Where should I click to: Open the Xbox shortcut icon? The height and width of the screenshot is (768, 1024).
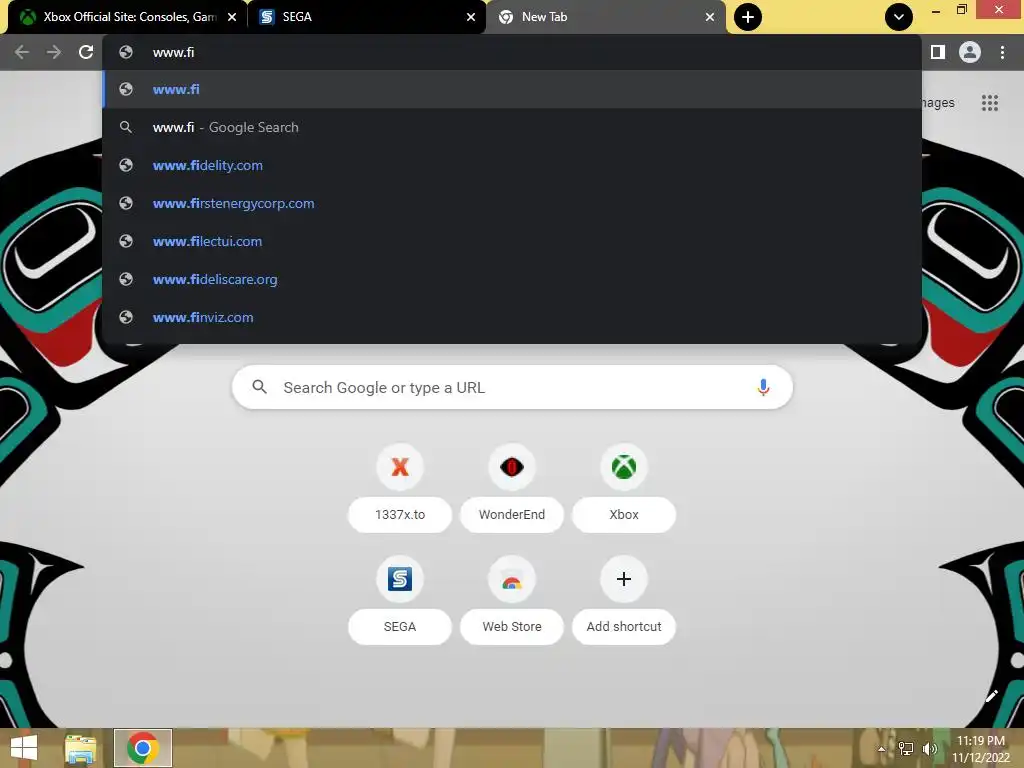(x=624, y=467)
